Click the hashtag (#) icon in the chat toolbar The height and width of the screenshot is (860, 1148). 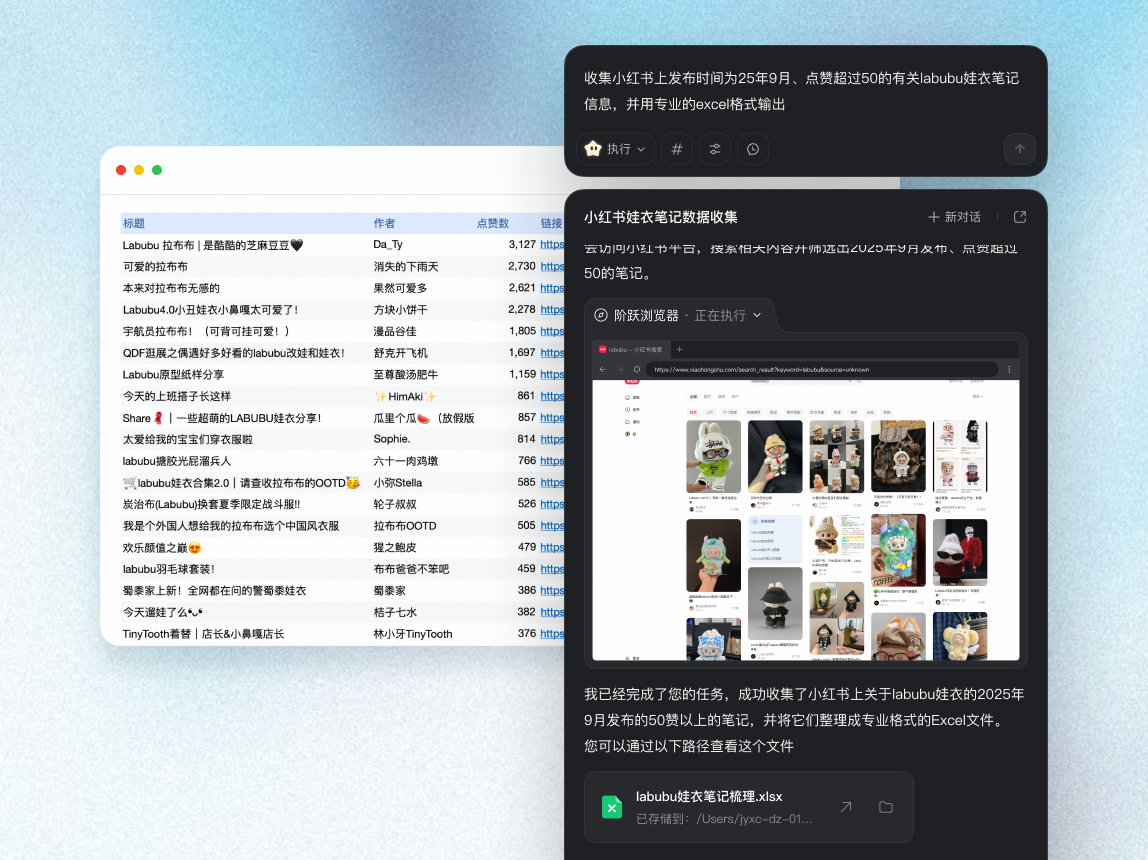click(x=676, y=148)
